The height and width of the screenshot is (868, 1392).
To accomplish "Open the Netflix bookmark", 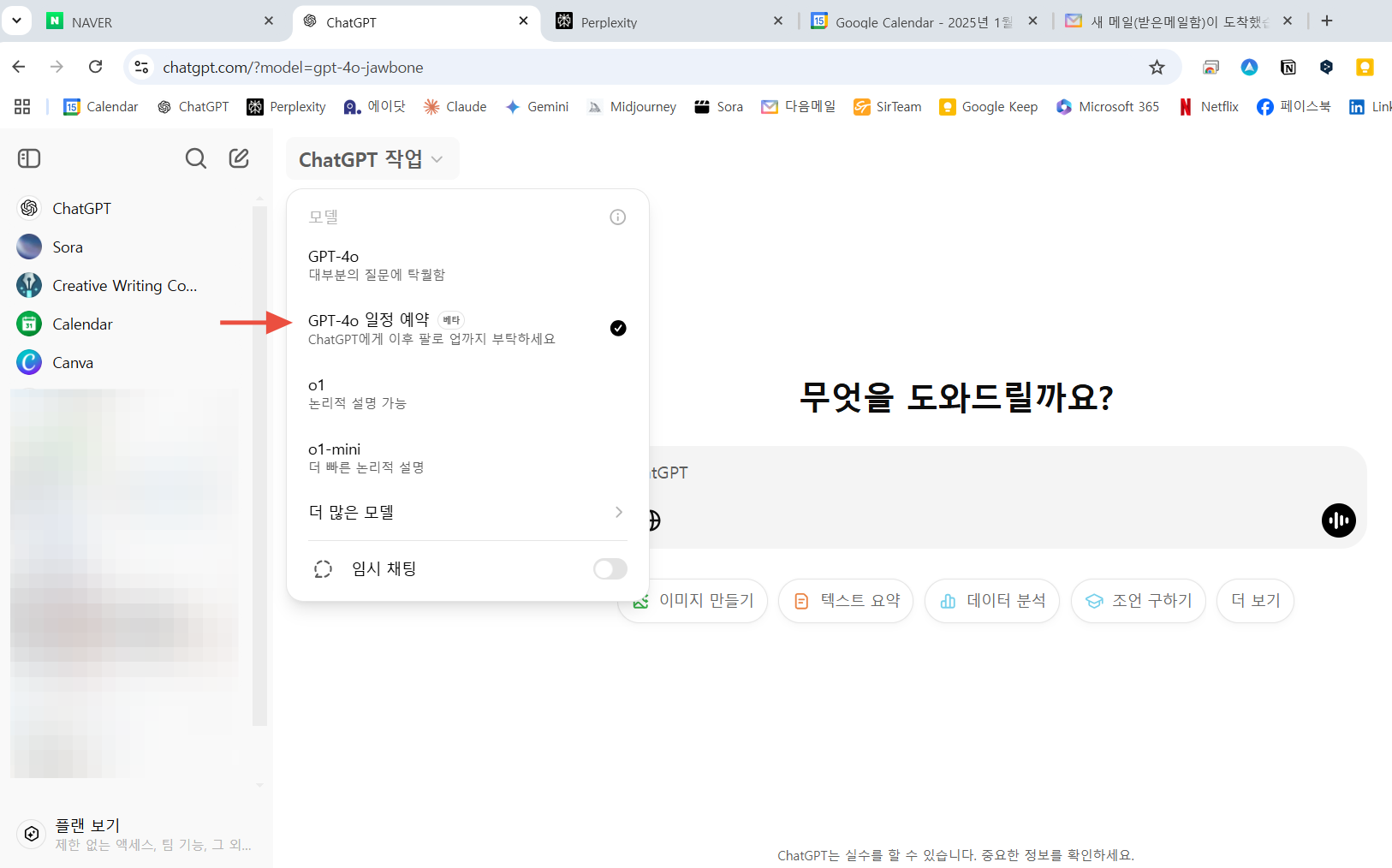I will tap(1209, 107).
